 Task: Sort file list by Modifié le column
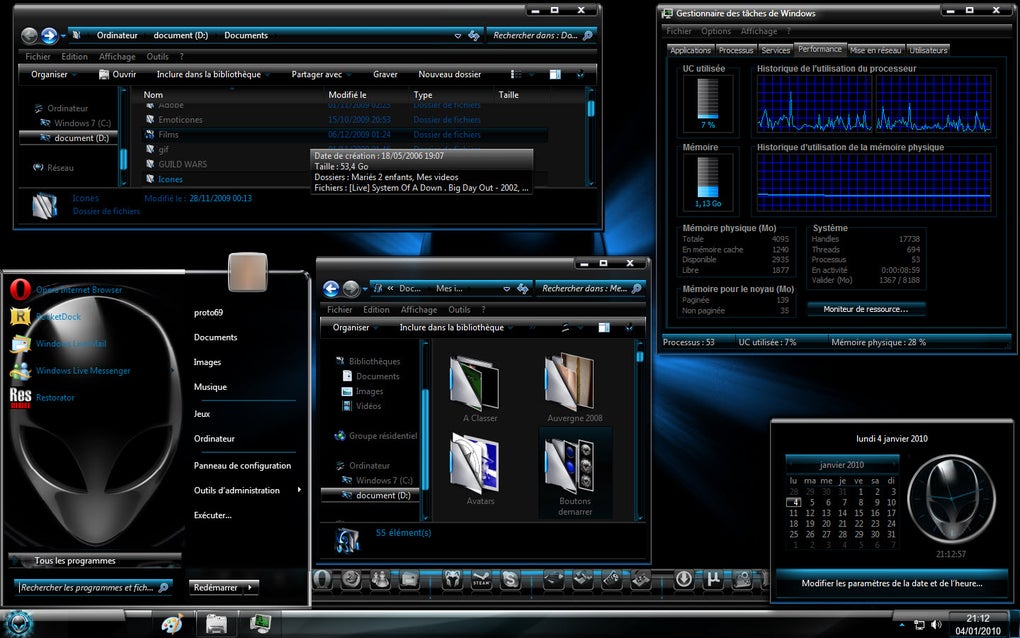pos(347,95)
